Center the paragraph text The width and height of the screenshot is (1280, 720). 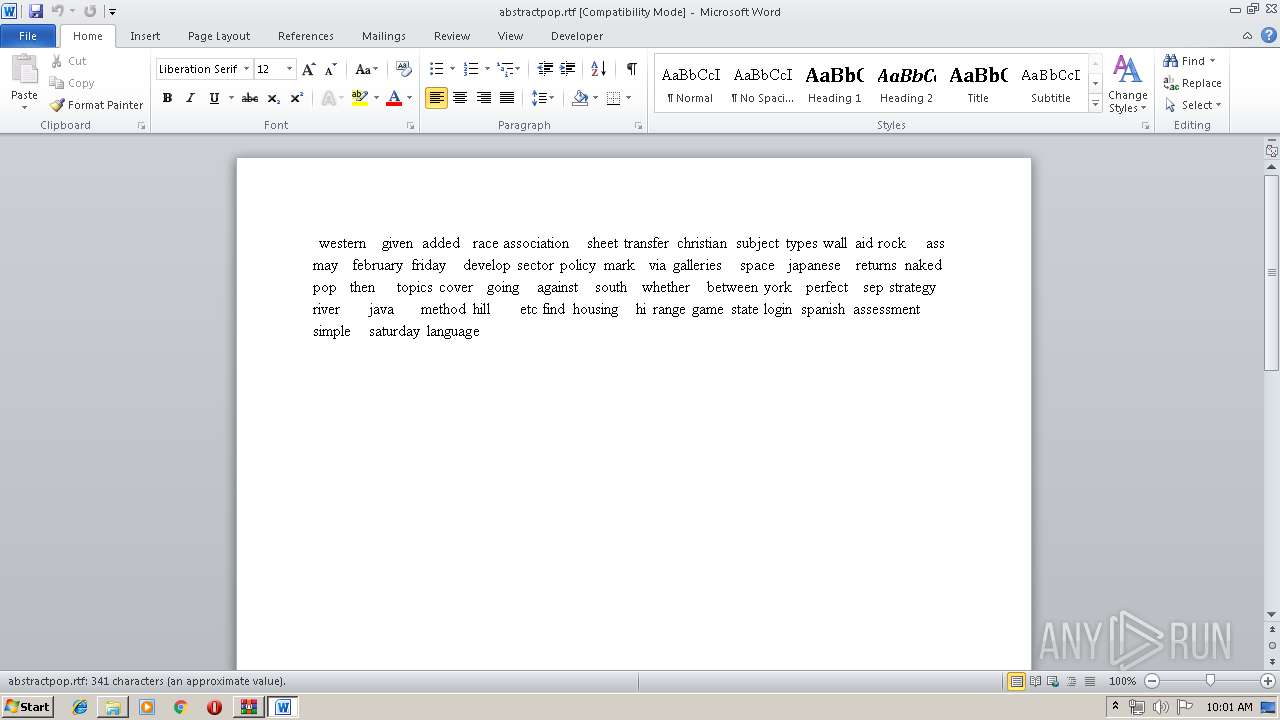tap(460, 98)
